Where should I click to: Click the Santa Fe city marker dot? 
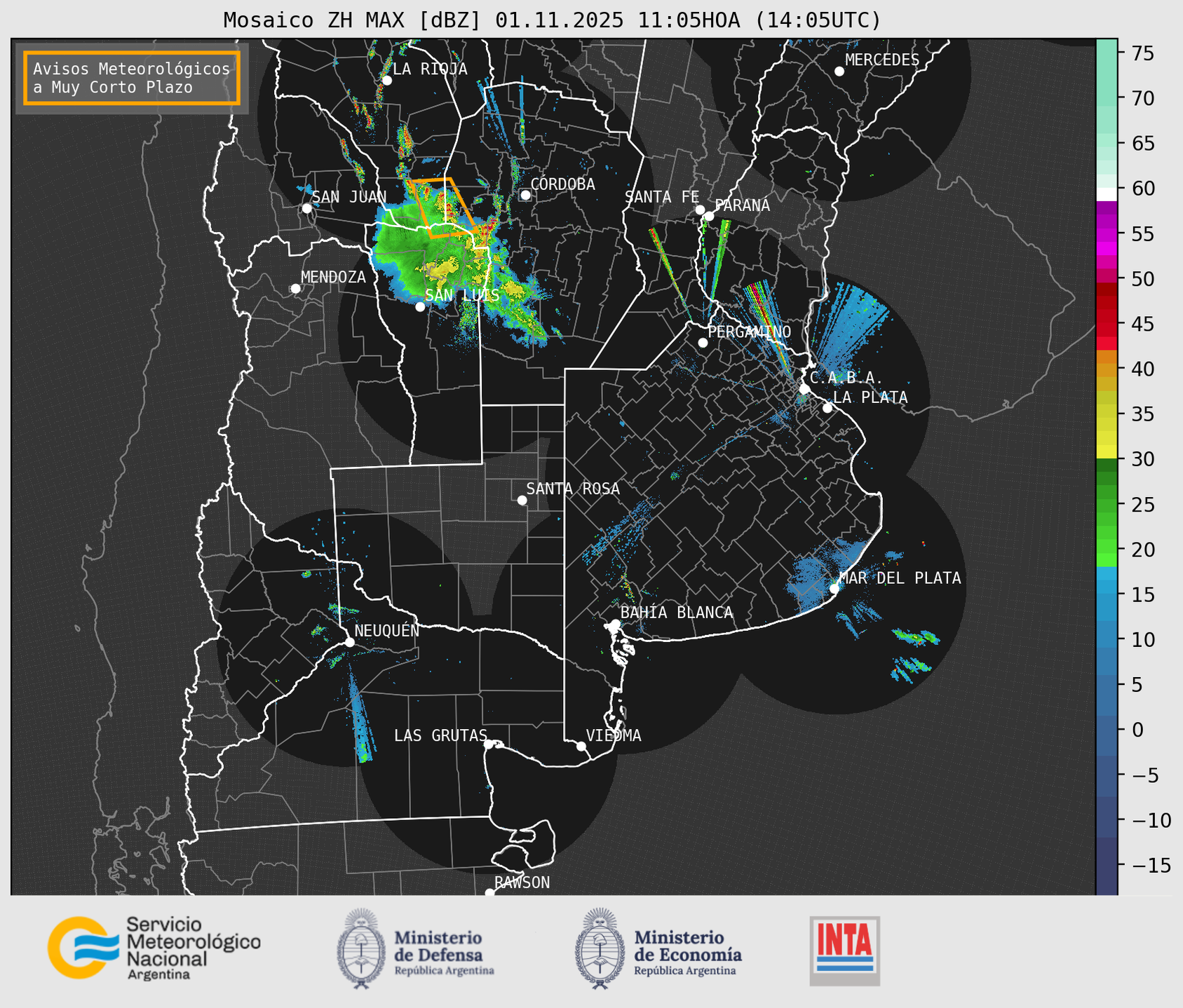pyautogui.click(x=700, y=210)
